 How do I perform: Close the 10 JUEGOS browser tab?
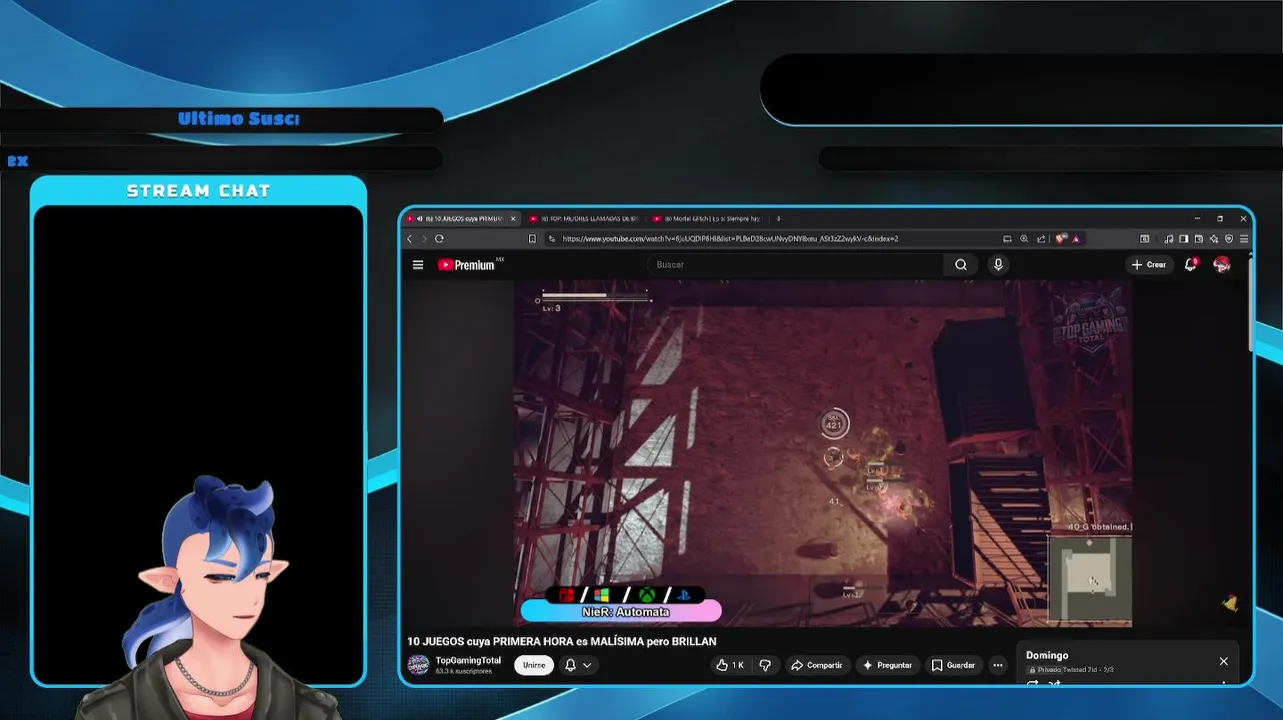pos(513,218)
